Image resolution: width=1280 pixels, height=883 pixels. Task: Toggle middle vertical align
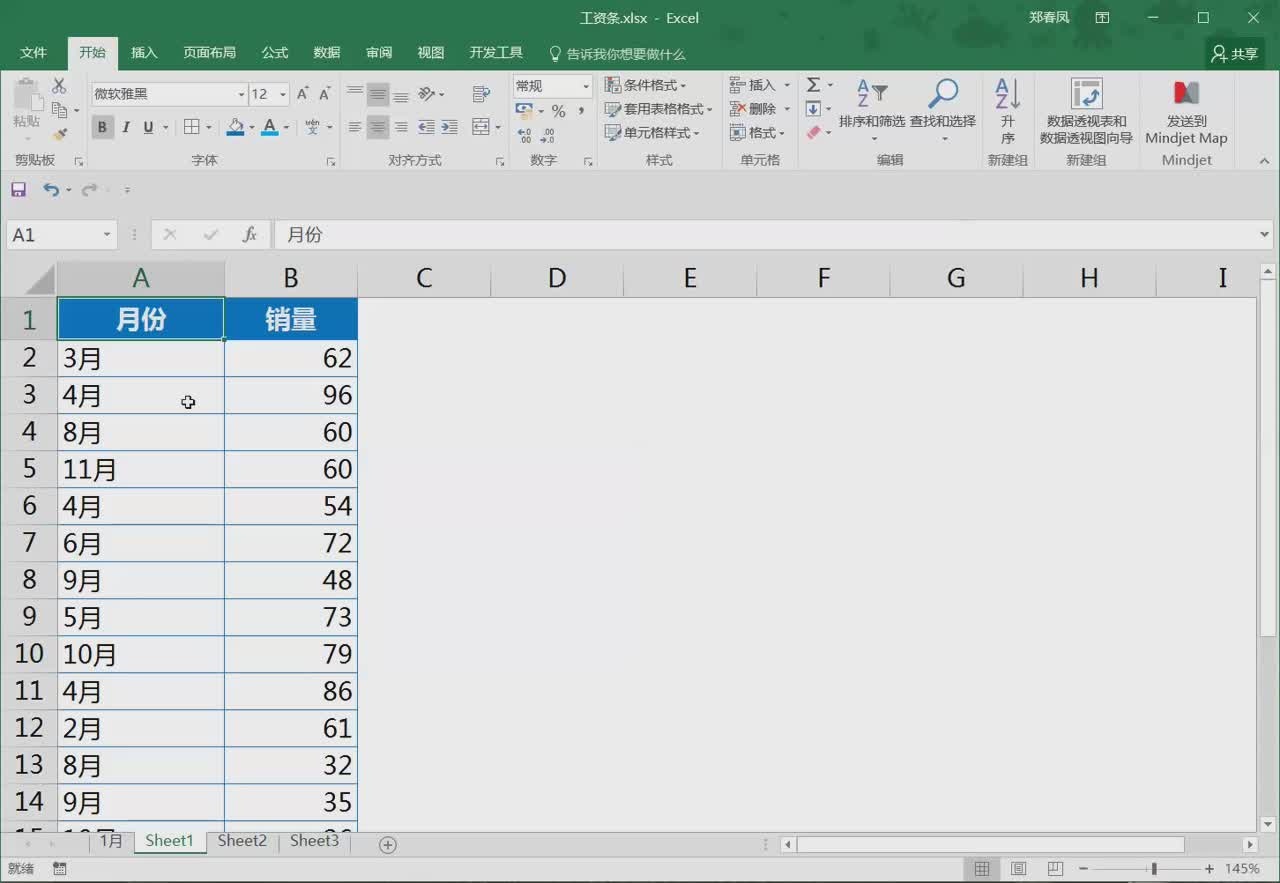pyautogui.click(x=378, y=94)
